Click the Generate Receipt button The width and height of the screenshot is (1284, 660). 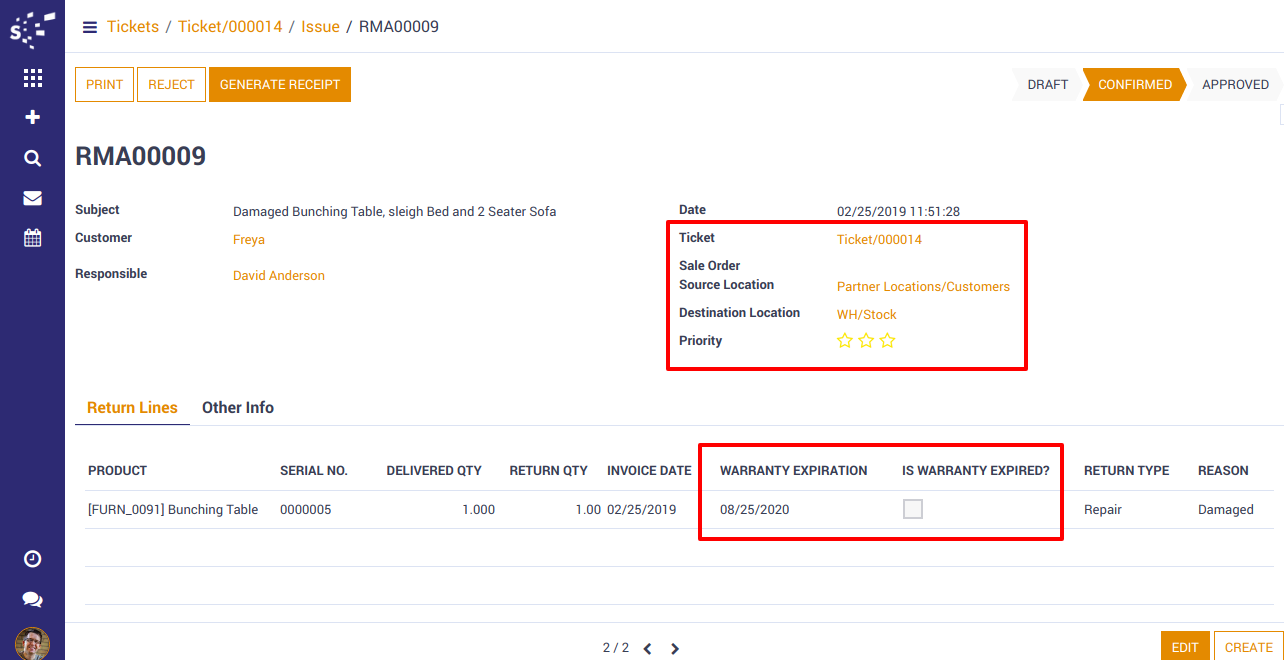tap(280, 85)
